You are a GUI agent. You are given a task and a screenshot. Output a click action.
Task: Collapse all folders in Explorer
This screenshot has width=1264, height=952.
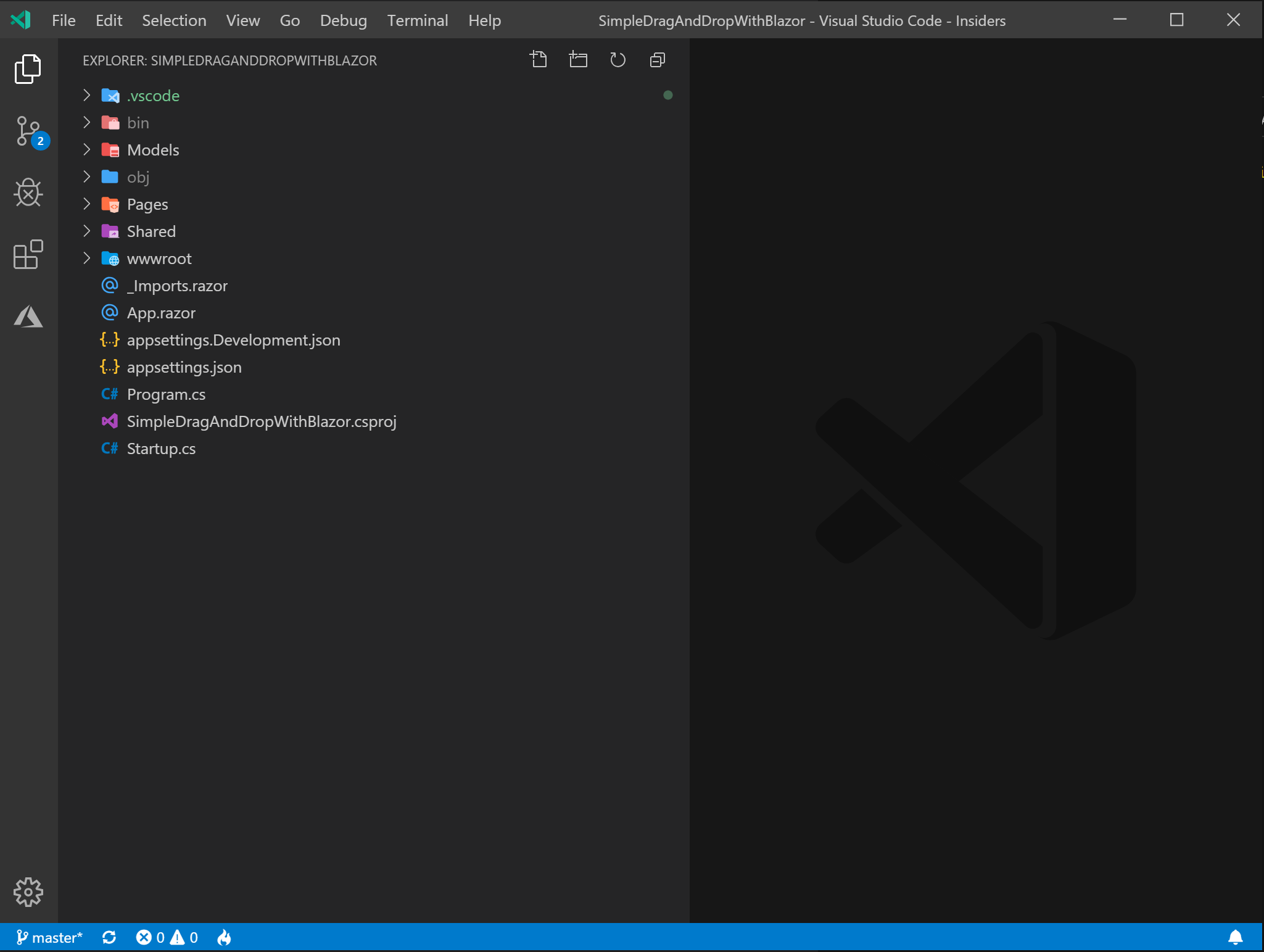pyautogui.click(x=658, y=60)
